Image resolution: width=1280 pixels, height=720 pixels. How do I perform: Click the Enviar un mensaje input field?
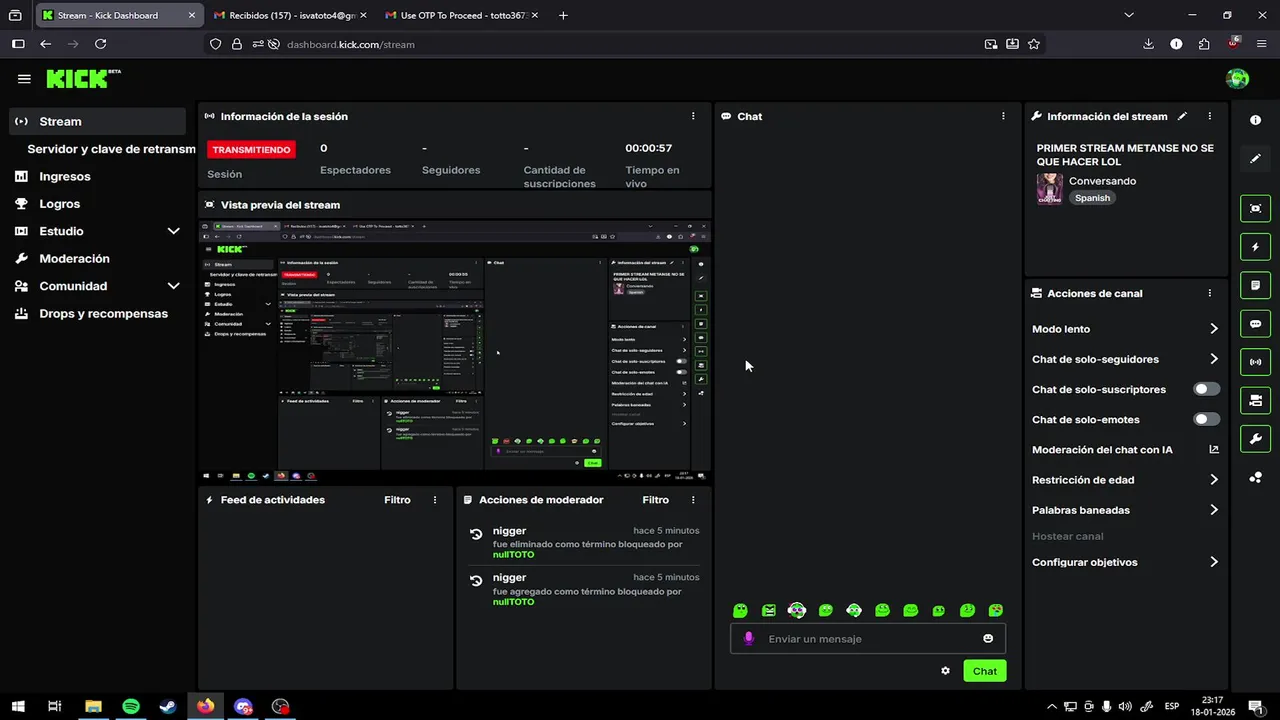tap(868, 639)
